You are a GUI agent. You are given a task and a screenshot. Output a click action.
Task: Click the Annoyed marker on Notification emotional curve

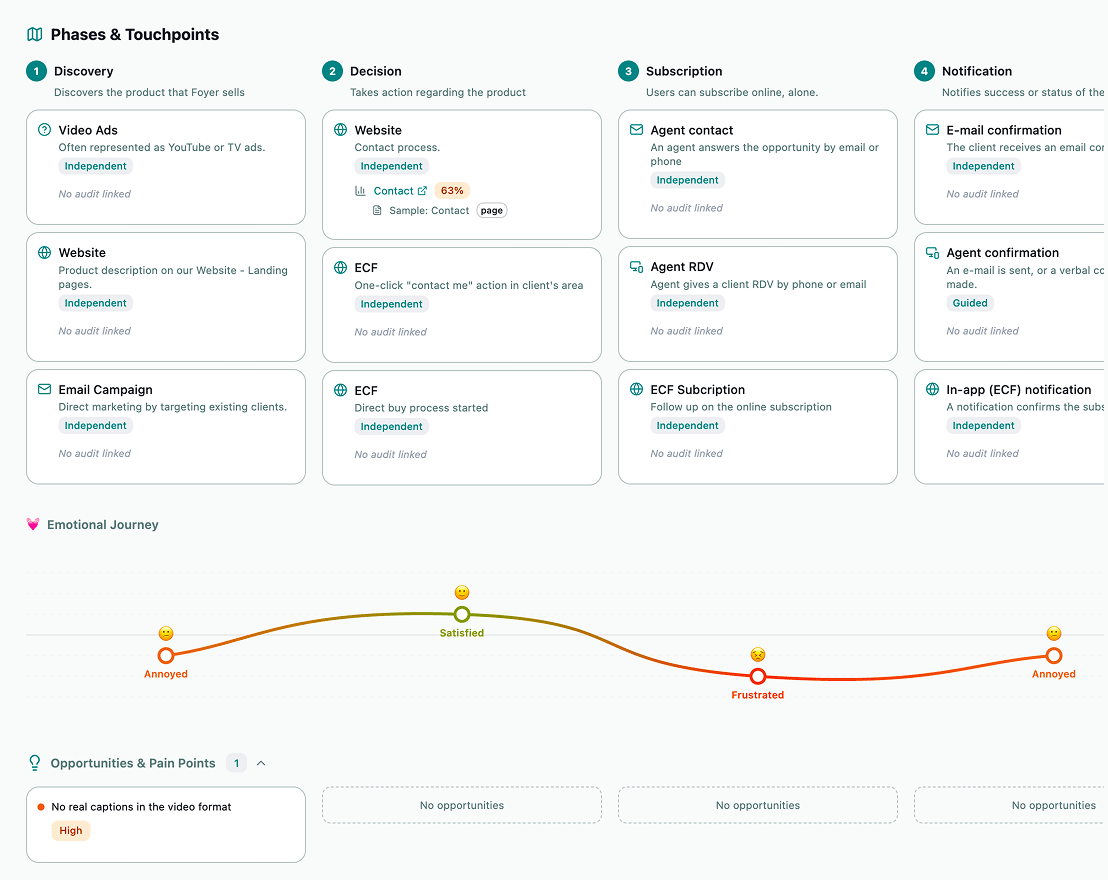coord(1054,656)
